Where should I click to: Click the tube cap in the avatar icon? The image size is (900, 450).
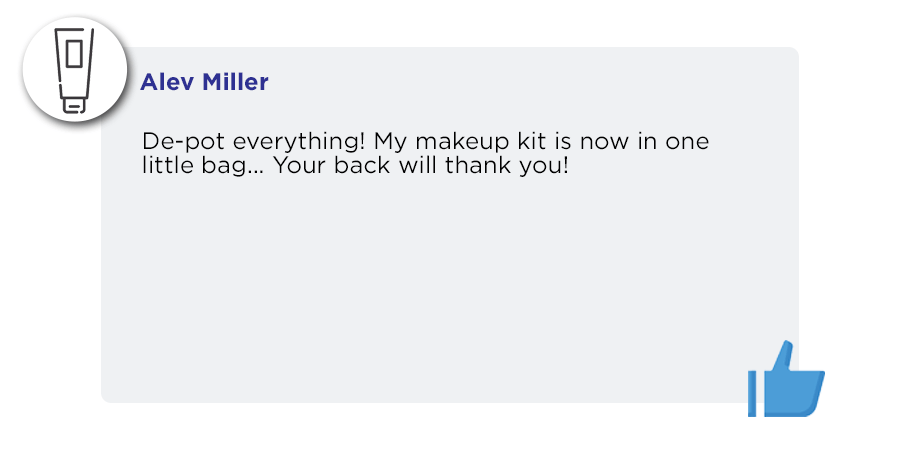point(74,106)
